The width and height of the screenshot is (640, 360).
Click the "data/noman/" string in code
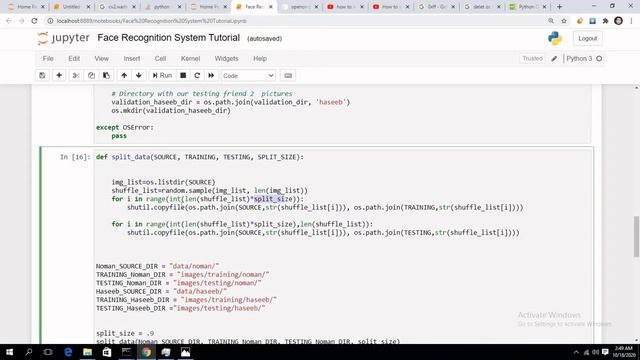point(194,266)
